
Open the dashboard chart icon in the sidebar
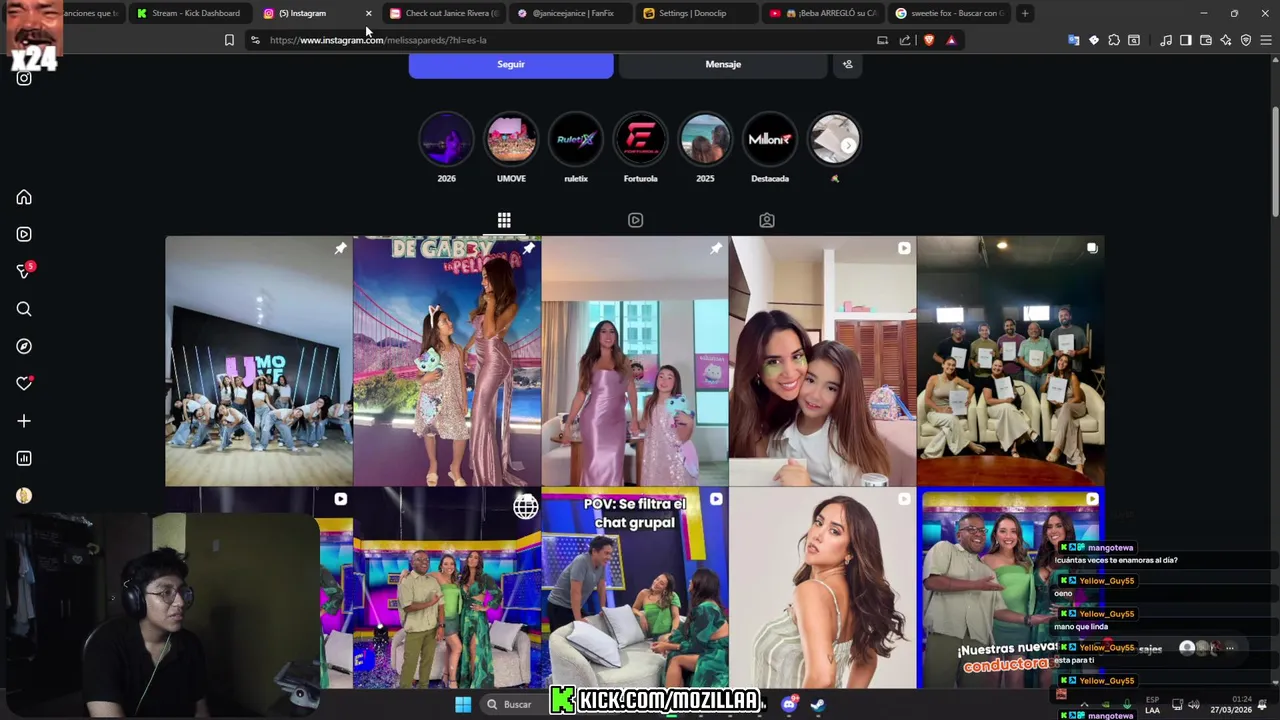tap(24, 458)
